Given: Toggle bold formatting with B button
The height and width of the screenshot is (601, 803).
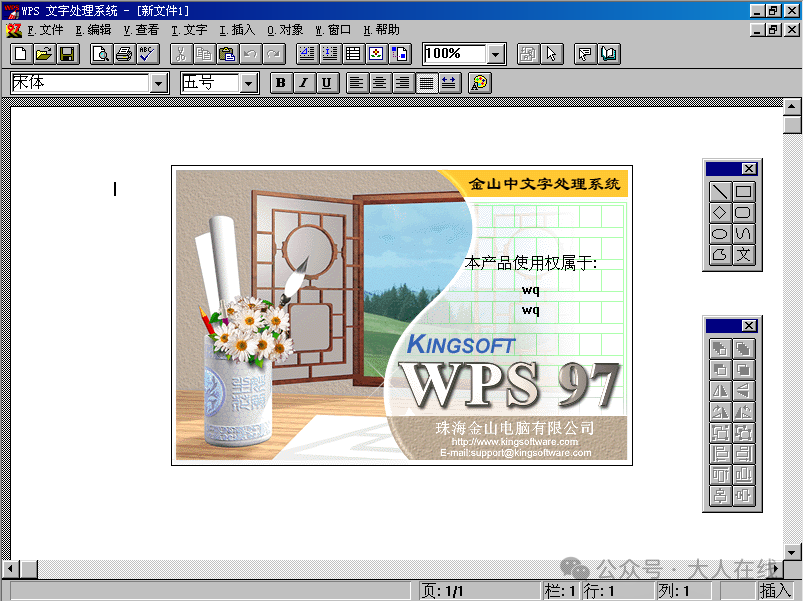Looking at the screenshot, I should [281, 83].
